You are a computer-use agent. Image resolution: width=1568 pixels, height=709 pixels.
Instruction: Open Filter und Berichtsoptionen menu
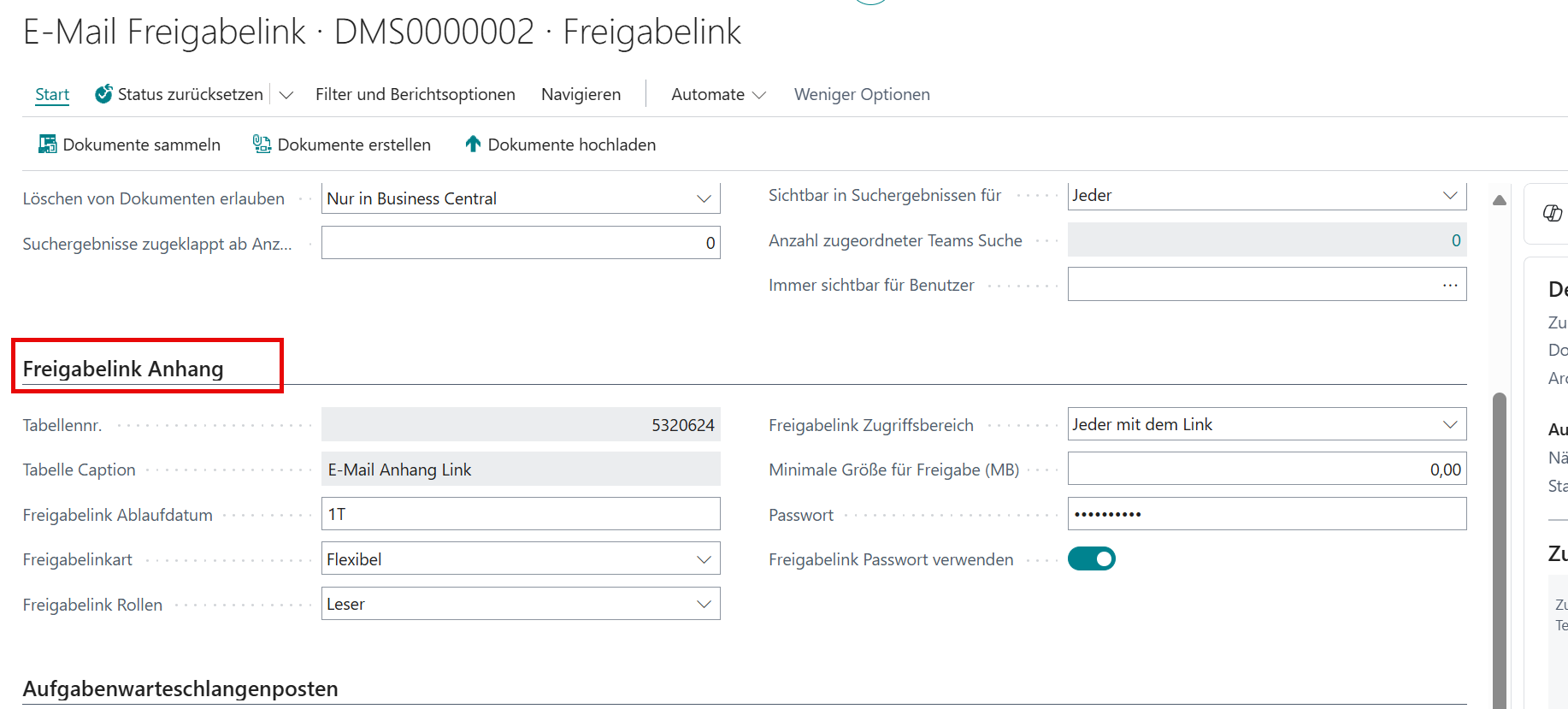[416, 94]
